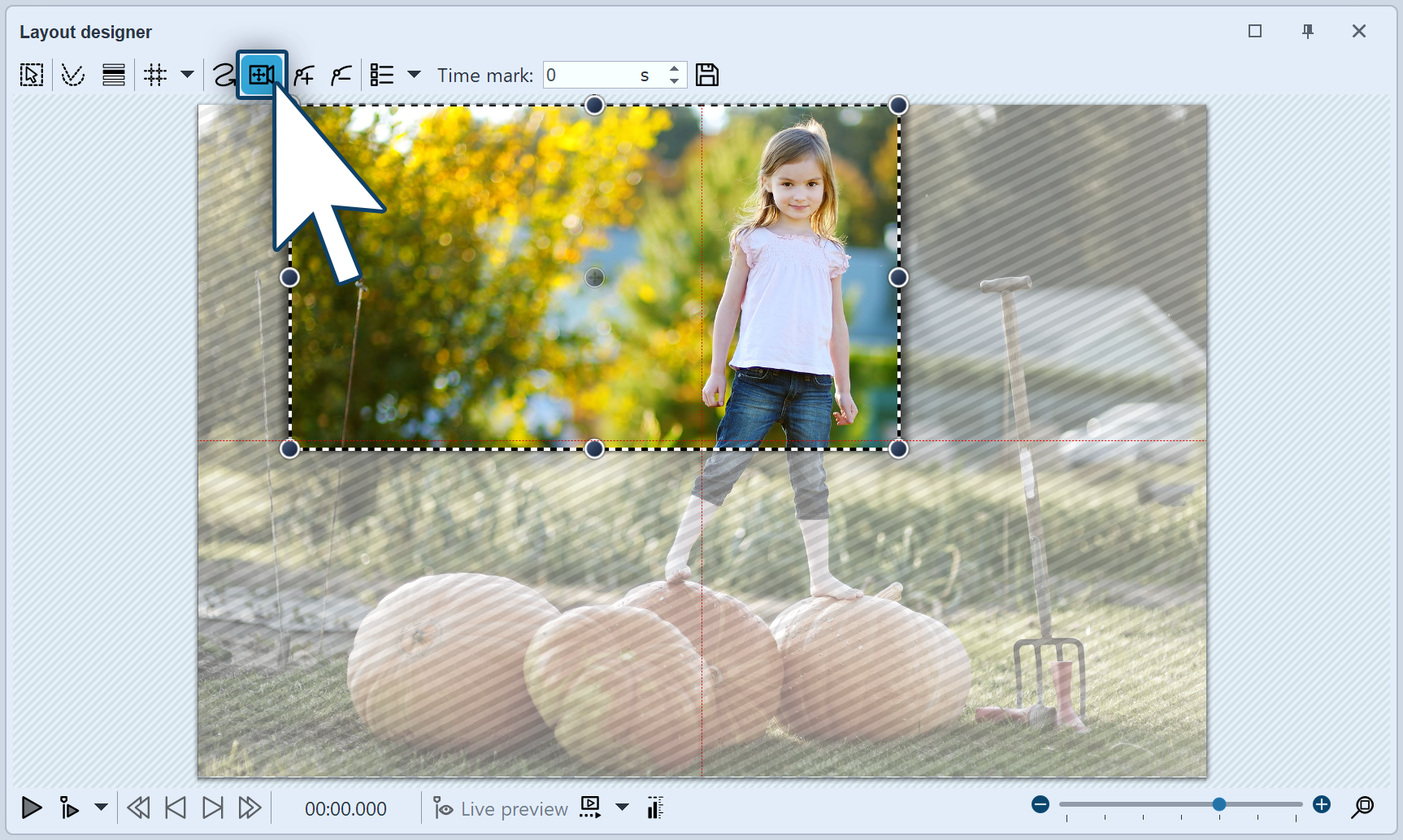Select the object selection tool
Screen dimensions: 1403x840
tap(31, 75)
